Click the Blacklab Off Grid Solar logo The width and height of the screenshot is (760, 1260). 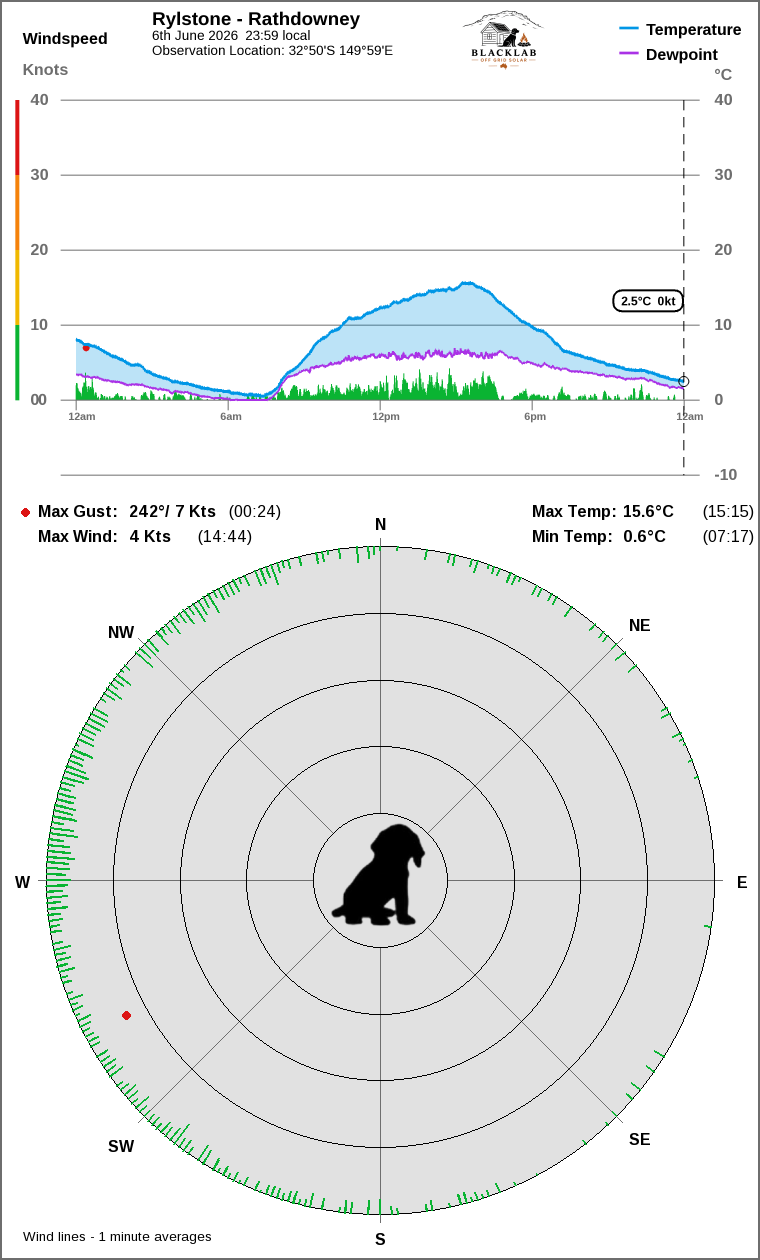click(x=503, y=40)
